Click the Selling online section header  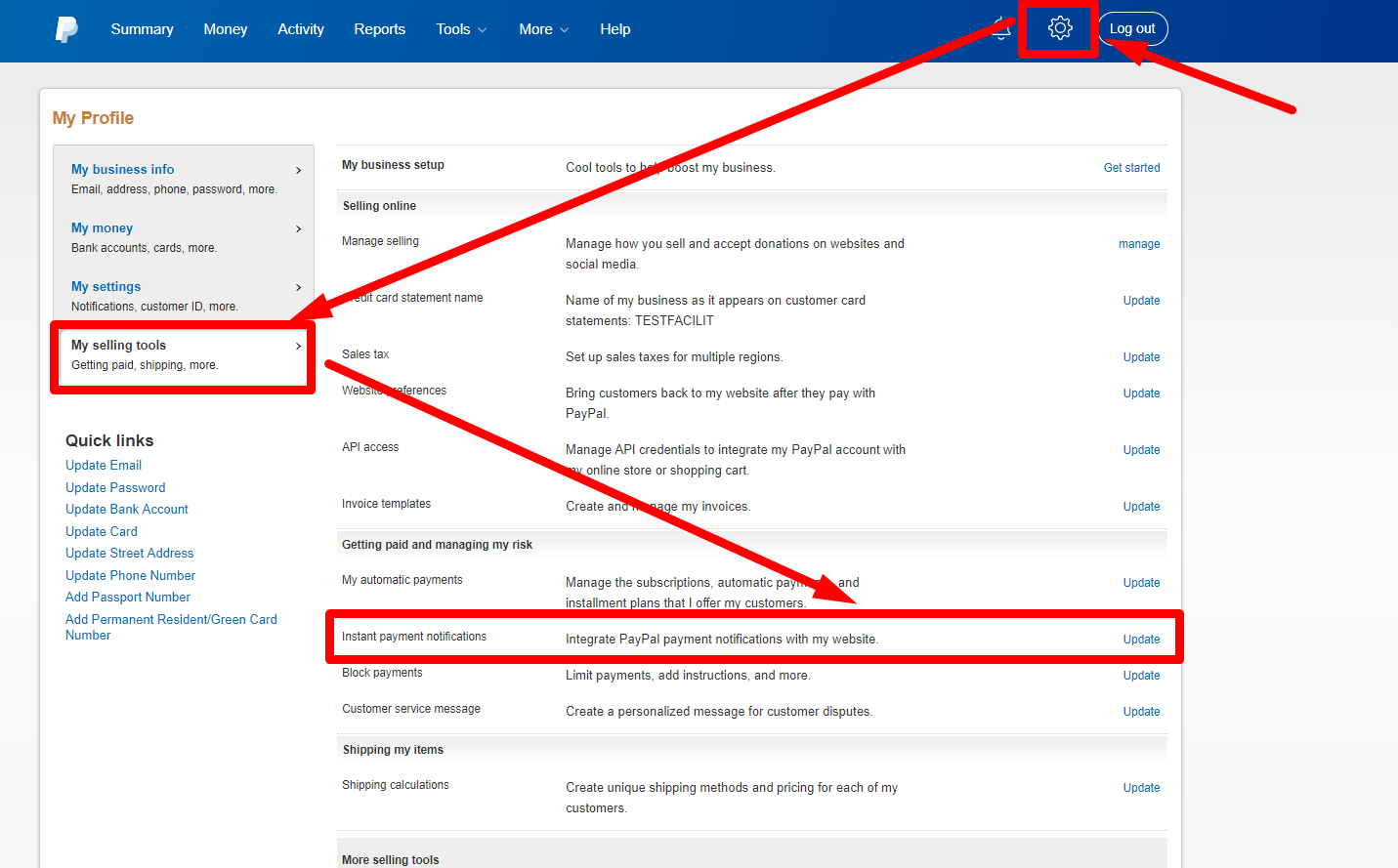point(379,206)
